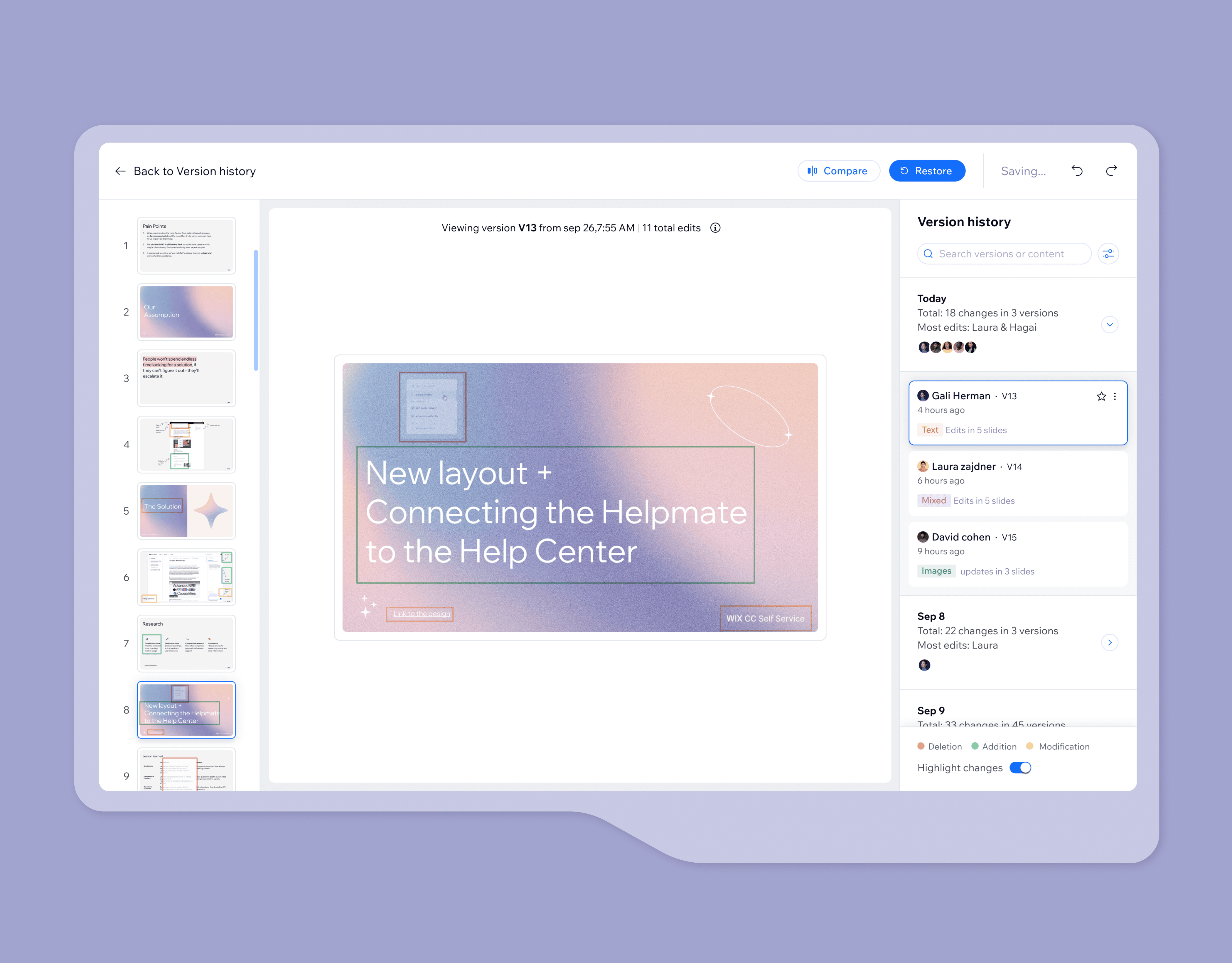Click the Compare button
Viewport: 1232px width, 963px height.
838,171
